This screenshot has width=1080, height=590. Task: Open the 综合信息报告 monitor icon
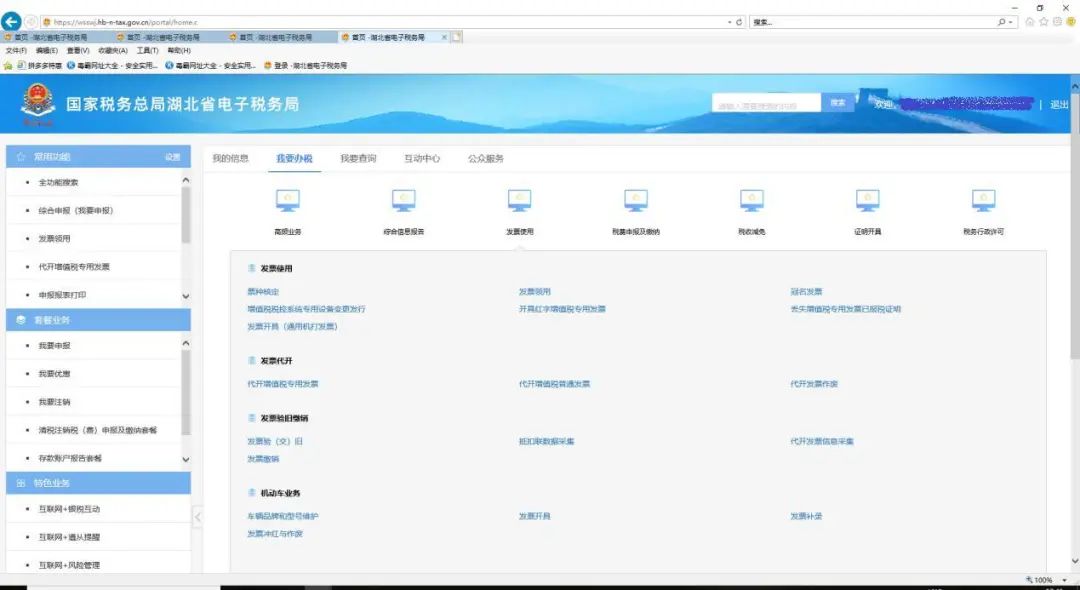point(404,200)
